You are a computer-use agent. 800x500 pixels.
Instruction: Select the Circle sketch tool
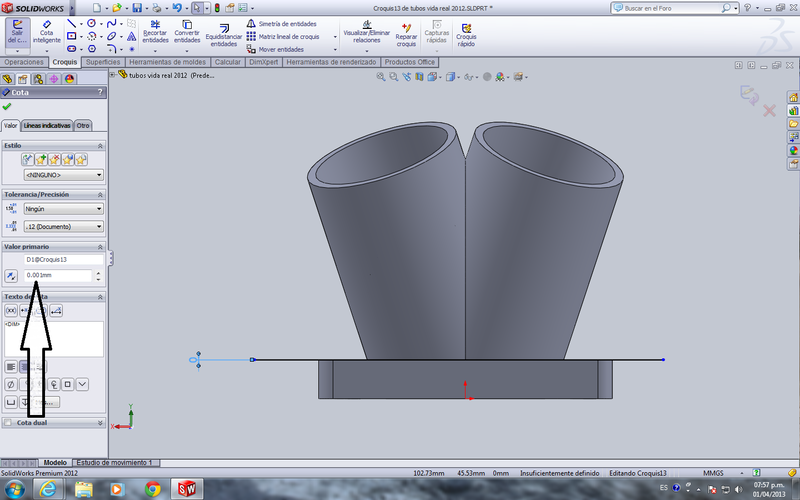click(x=91, y=23)
